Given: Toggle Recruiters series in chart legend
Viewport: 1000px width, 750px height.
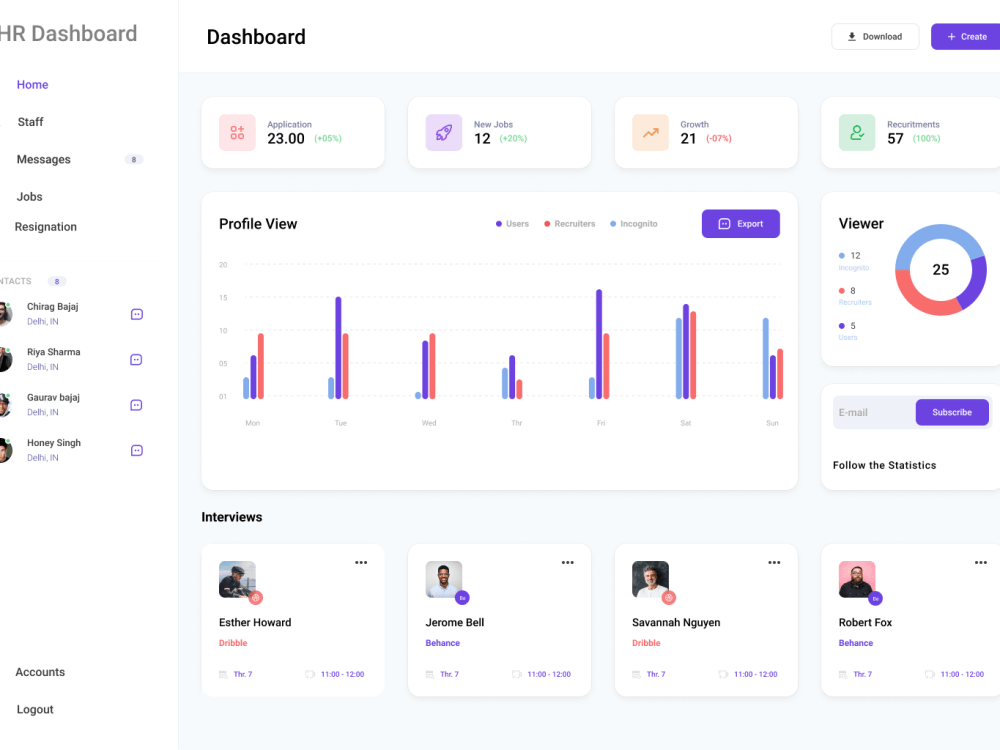Looking at the screenshot, I should (570, 224).
